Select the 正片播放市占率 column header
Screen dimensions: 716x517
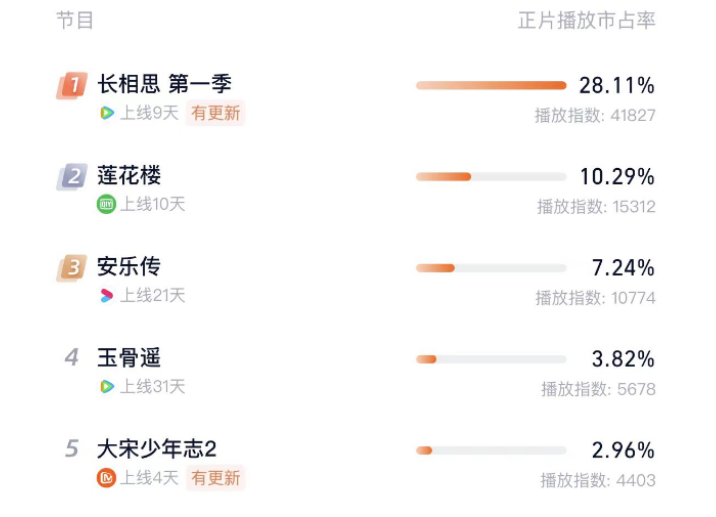pyautogui.click(x=587, y=21)
